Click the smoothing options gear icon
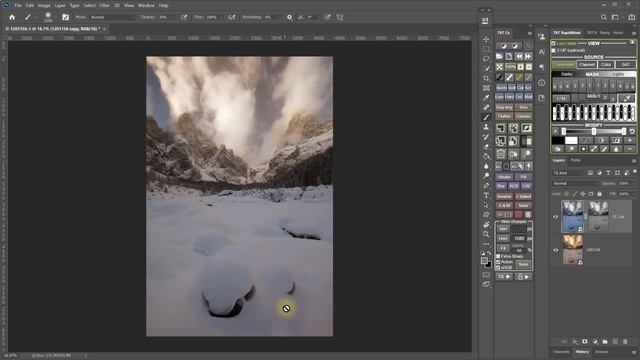 [x=289, y=17]
